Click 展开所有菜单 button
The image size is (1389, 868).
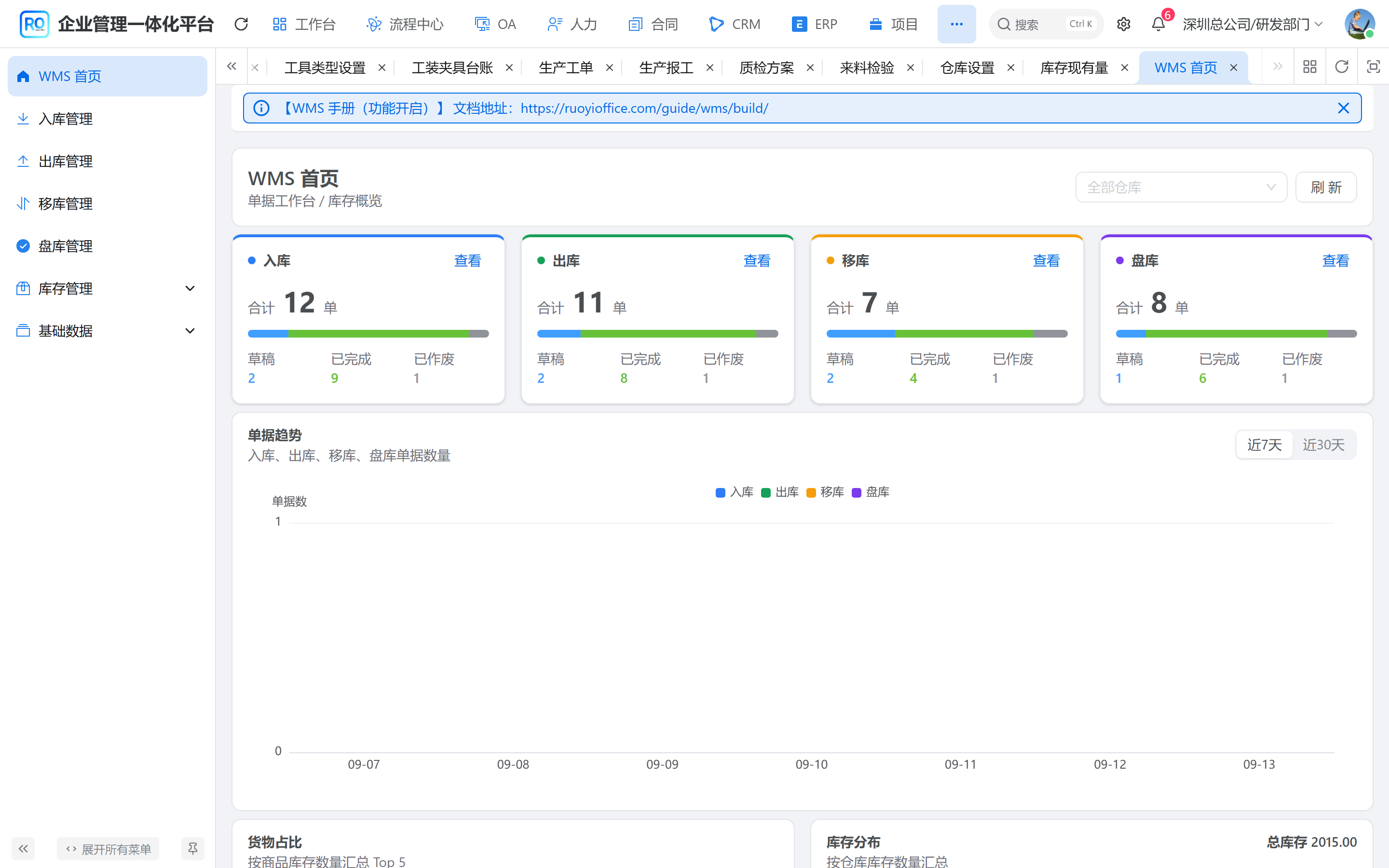[x=108, y=849]
